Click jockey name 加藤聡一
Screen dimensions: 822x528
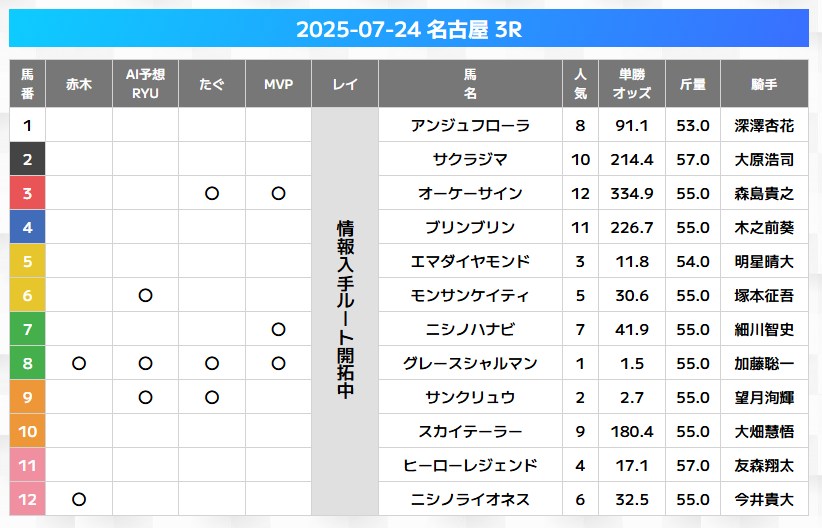[764, 363]
